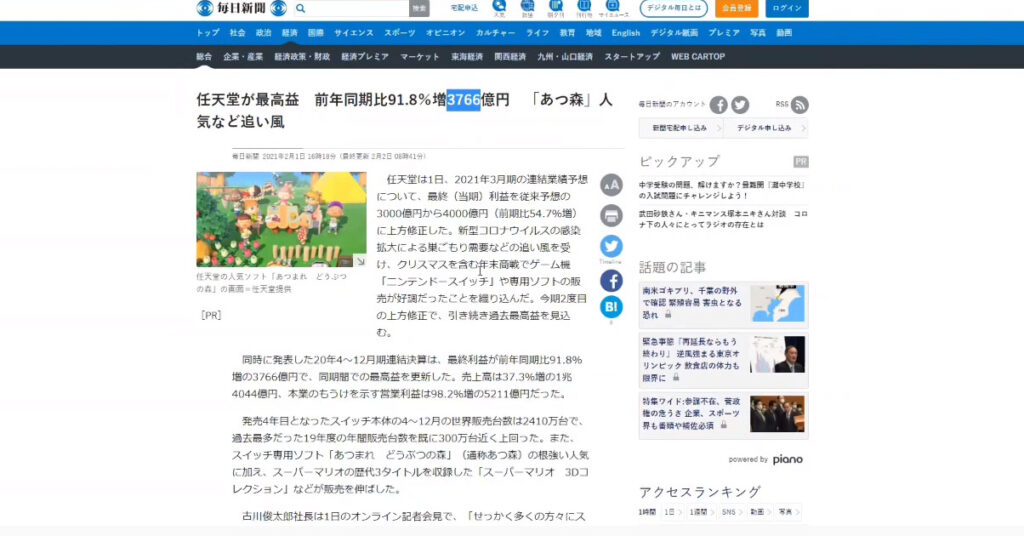Viewport: 1024px width, 536px height.
Task: Open the トップ nav item
Action: (x=208, y=33)
